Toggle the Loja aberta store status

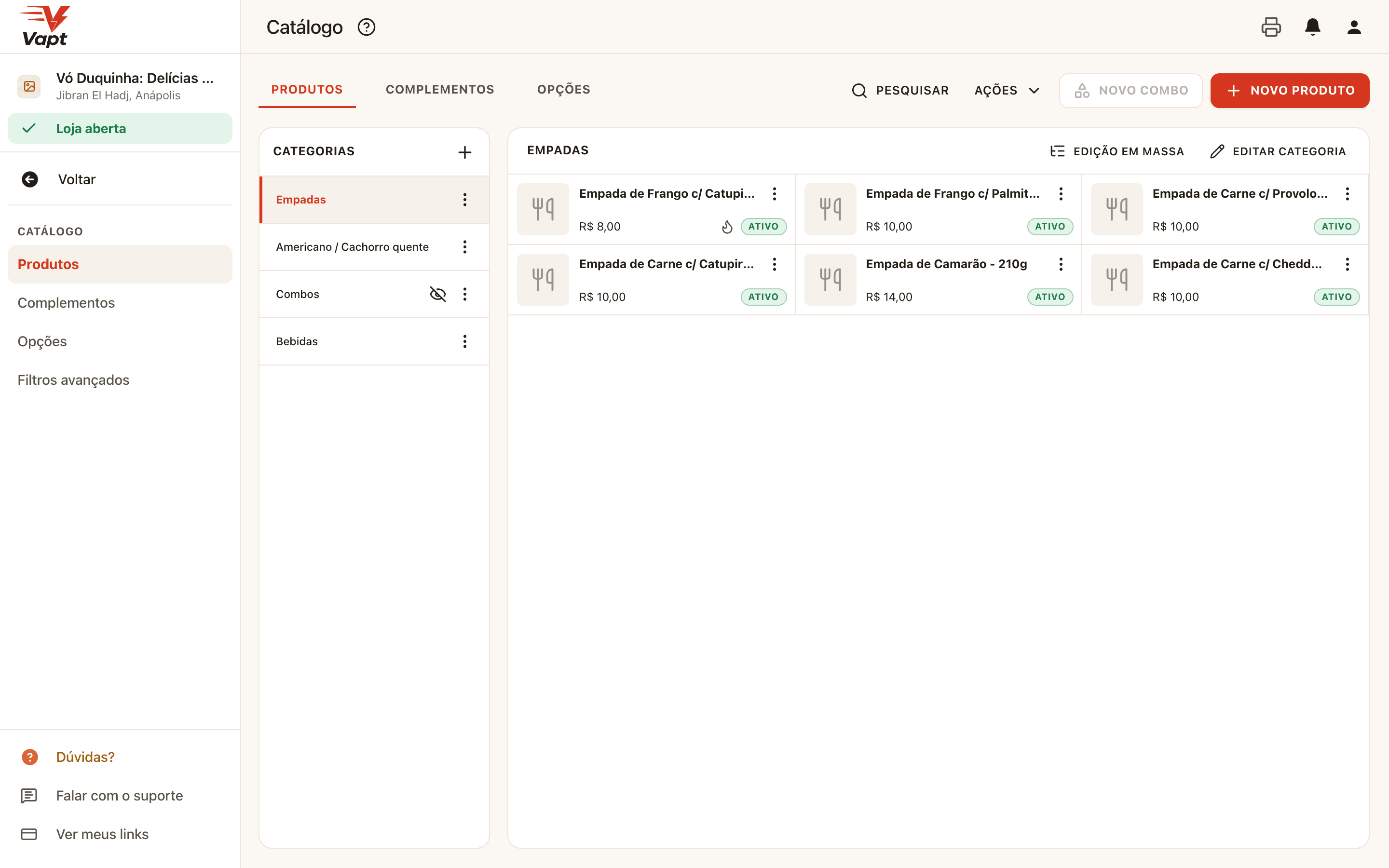120,128
